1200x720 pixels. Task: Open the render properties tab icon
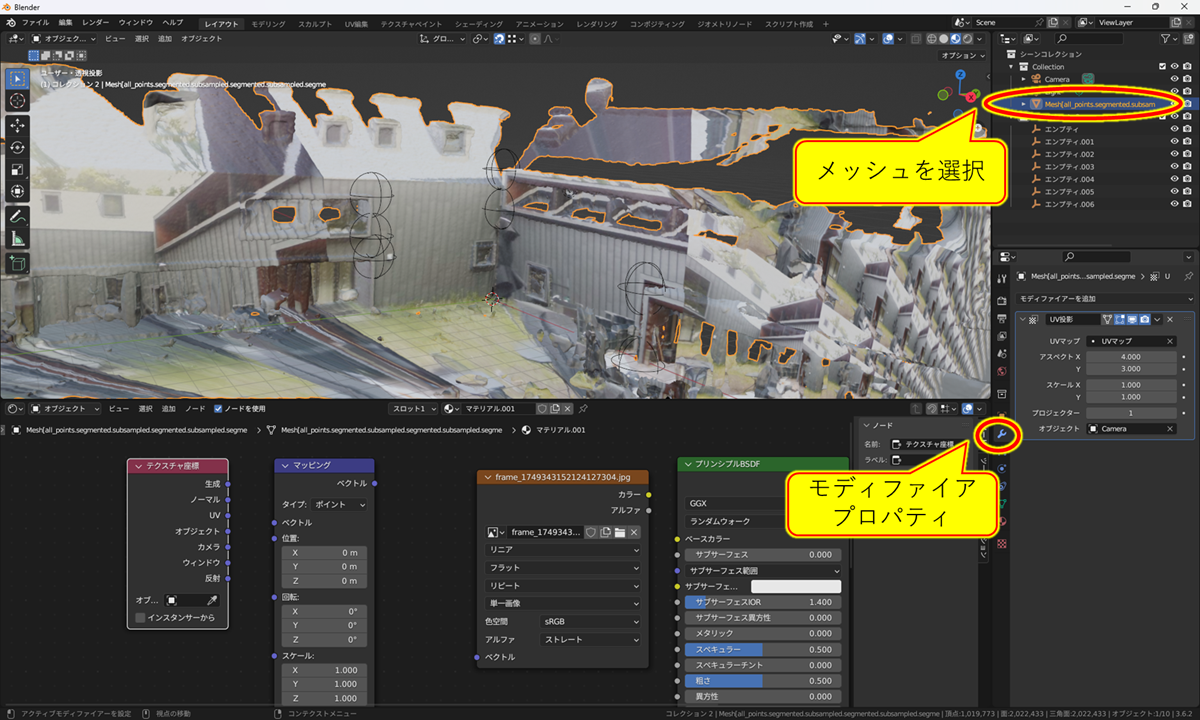click(1002, 300)
